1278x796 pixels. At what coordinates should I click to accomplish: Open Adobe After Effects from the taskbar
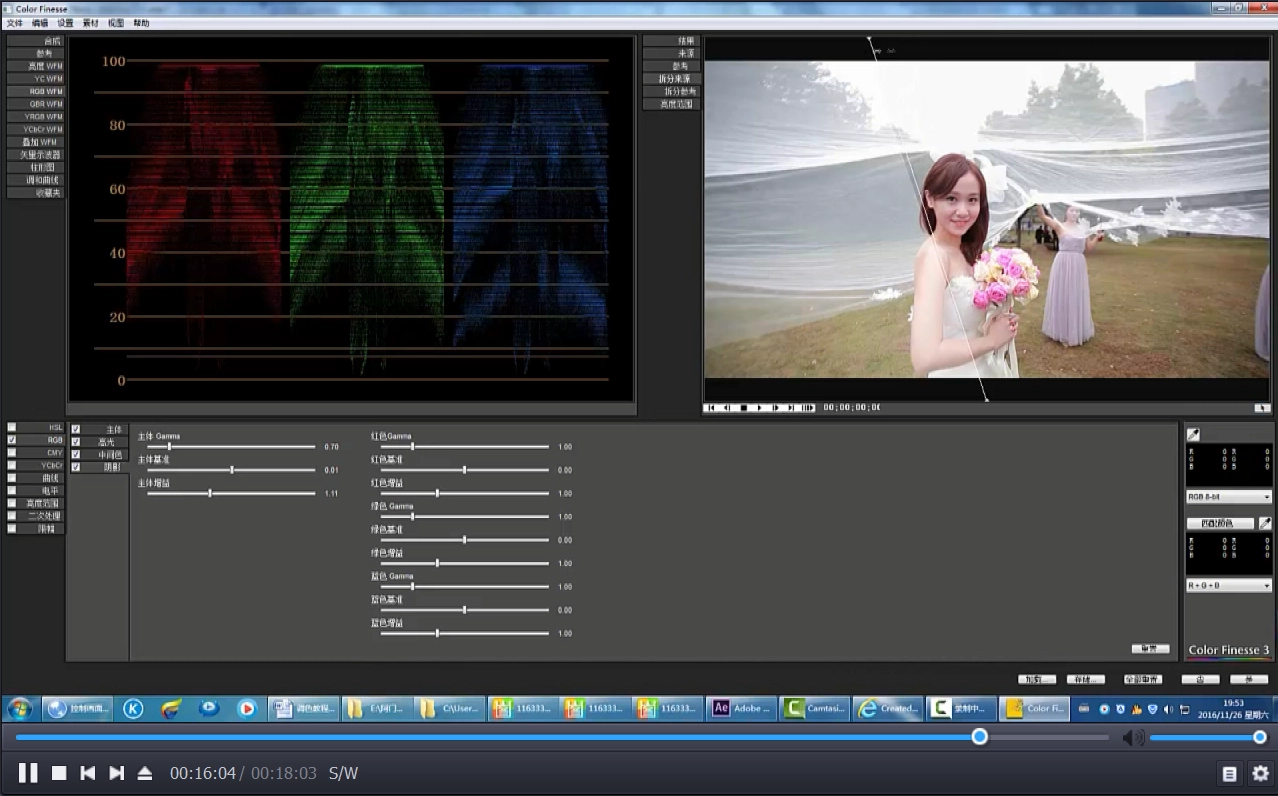click(x=740, y=708)
